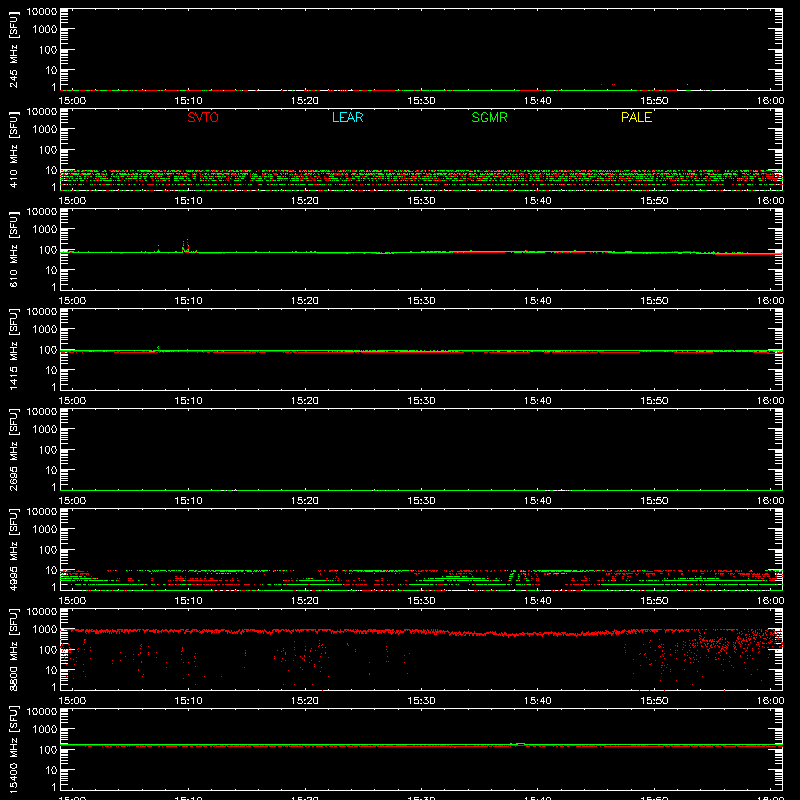Click 15:30 tick label below 245 MHz panel
The width and height of the screenshot is (800, 800).
coord(421,101)
